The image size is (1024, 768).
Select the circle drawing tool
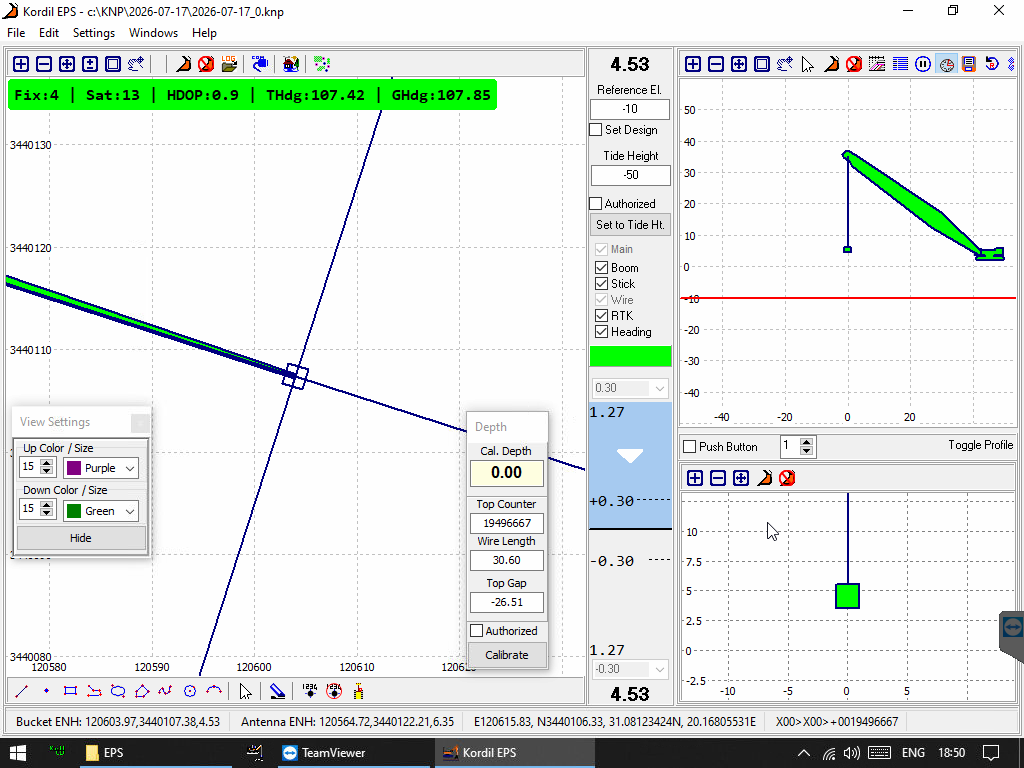[x=190, y=691]
